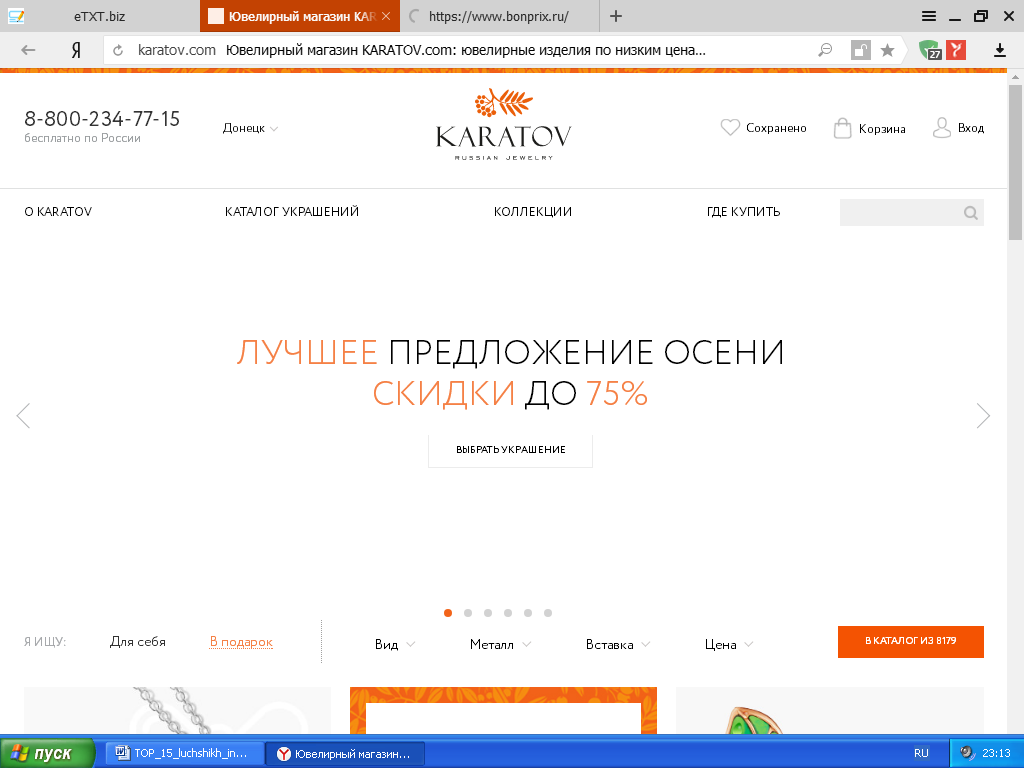Screen dimensions: 1024x768
Task: Click the Корзина link text
Action: pyautogui.click(x=882, y=129)
